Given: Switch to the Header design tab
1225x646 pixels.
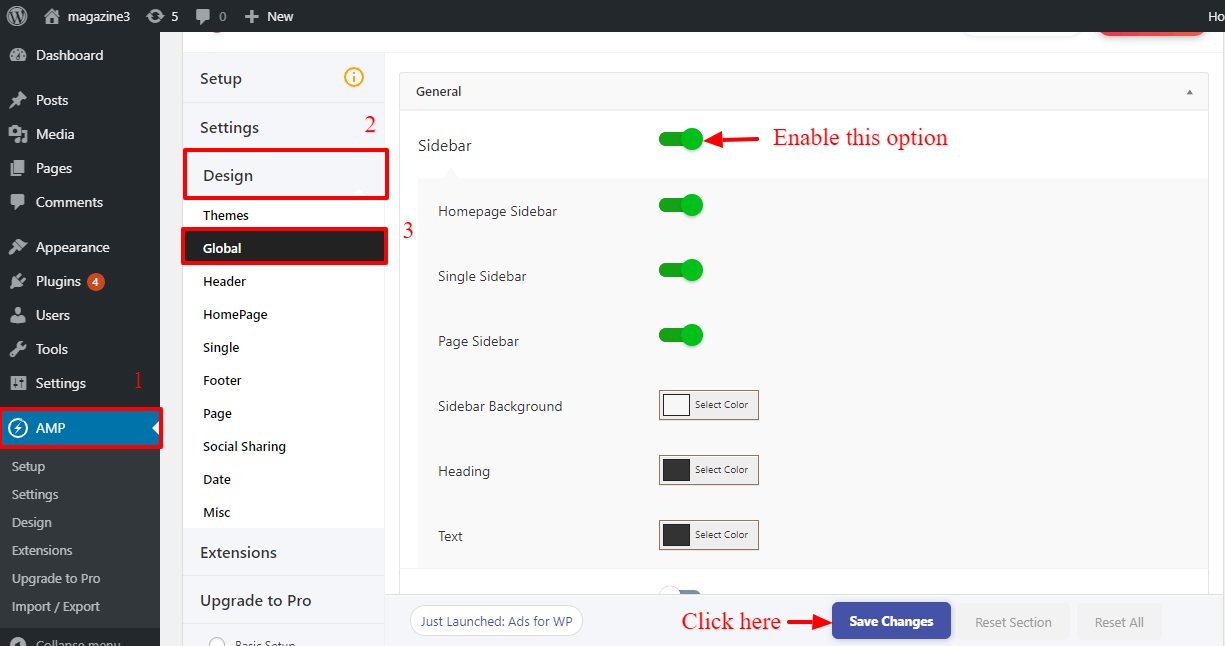Looking at the screenshot, I should tap(224, 281).
